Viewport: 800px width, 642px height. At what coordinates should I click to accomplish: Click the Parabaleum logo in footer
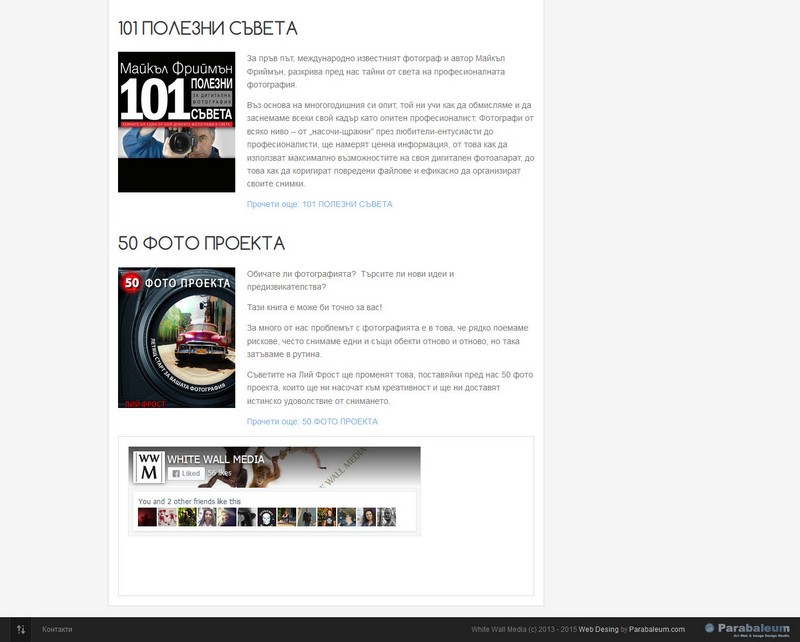coord(747,630)
